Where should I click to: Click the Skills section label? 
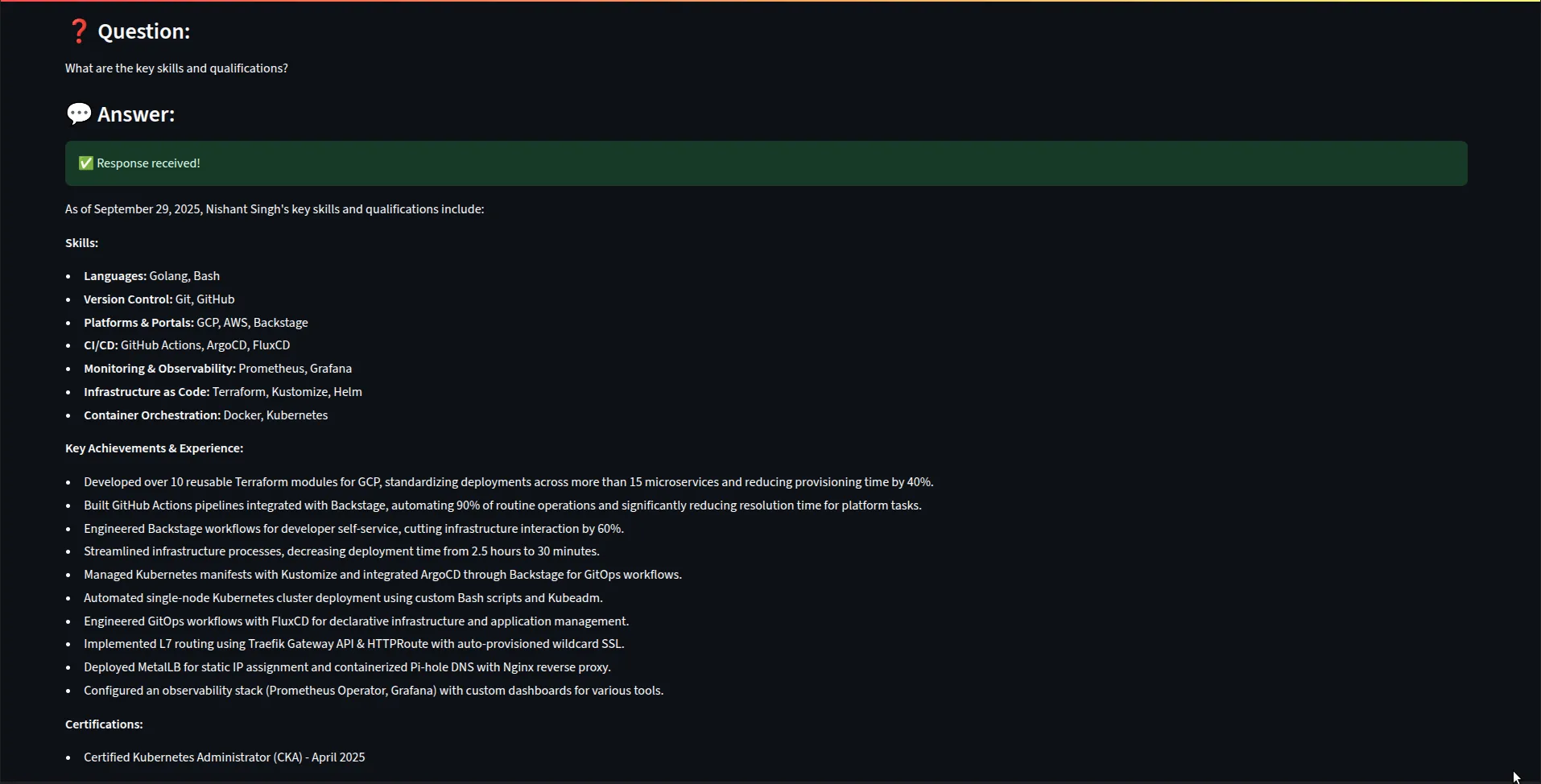(x=81, y=243)
